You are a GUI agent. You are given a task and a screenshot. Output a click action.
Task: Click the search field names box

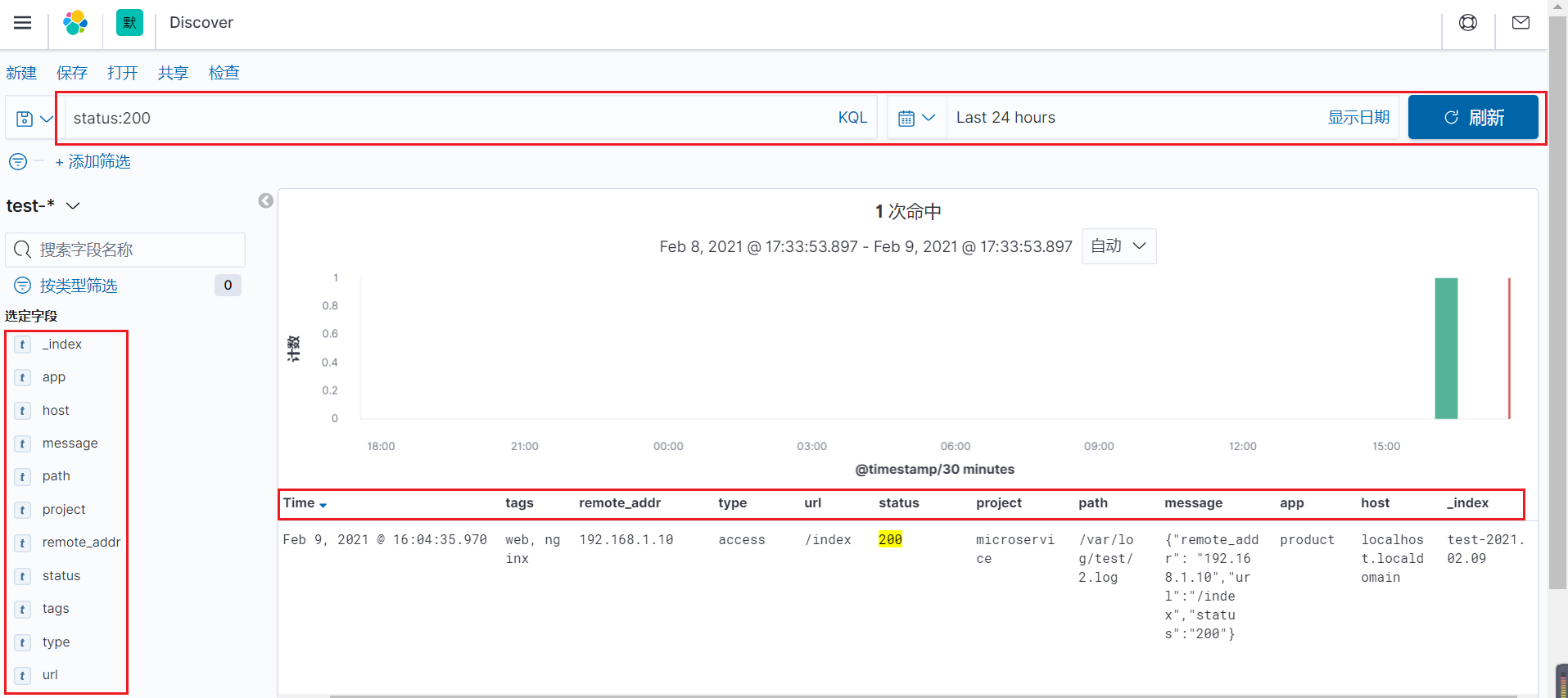(125, 250)
